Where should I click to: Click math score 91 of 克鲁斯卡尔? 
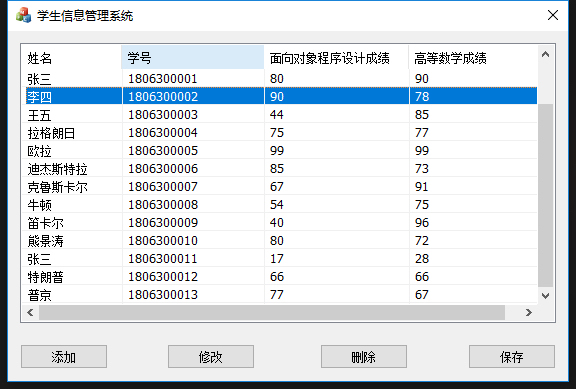[x=422, y=187]
